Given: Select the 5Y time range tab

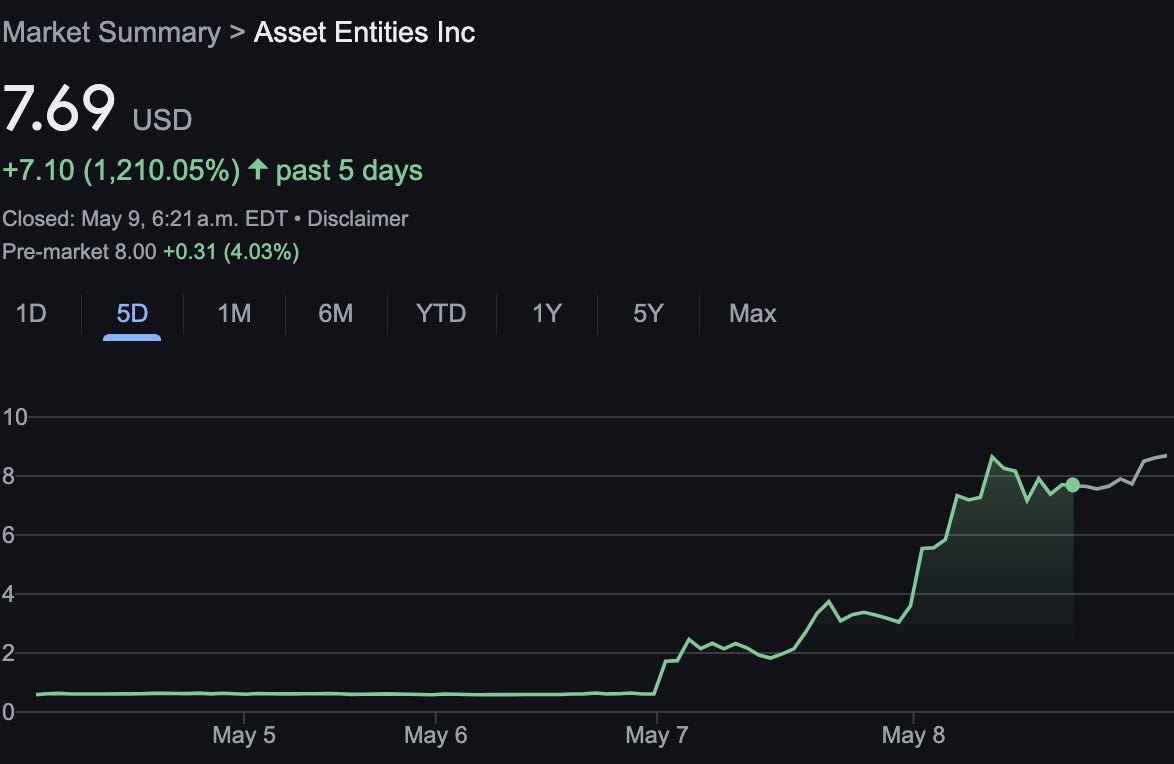Looking at the screenshot, I should click(x=648, y=313).
